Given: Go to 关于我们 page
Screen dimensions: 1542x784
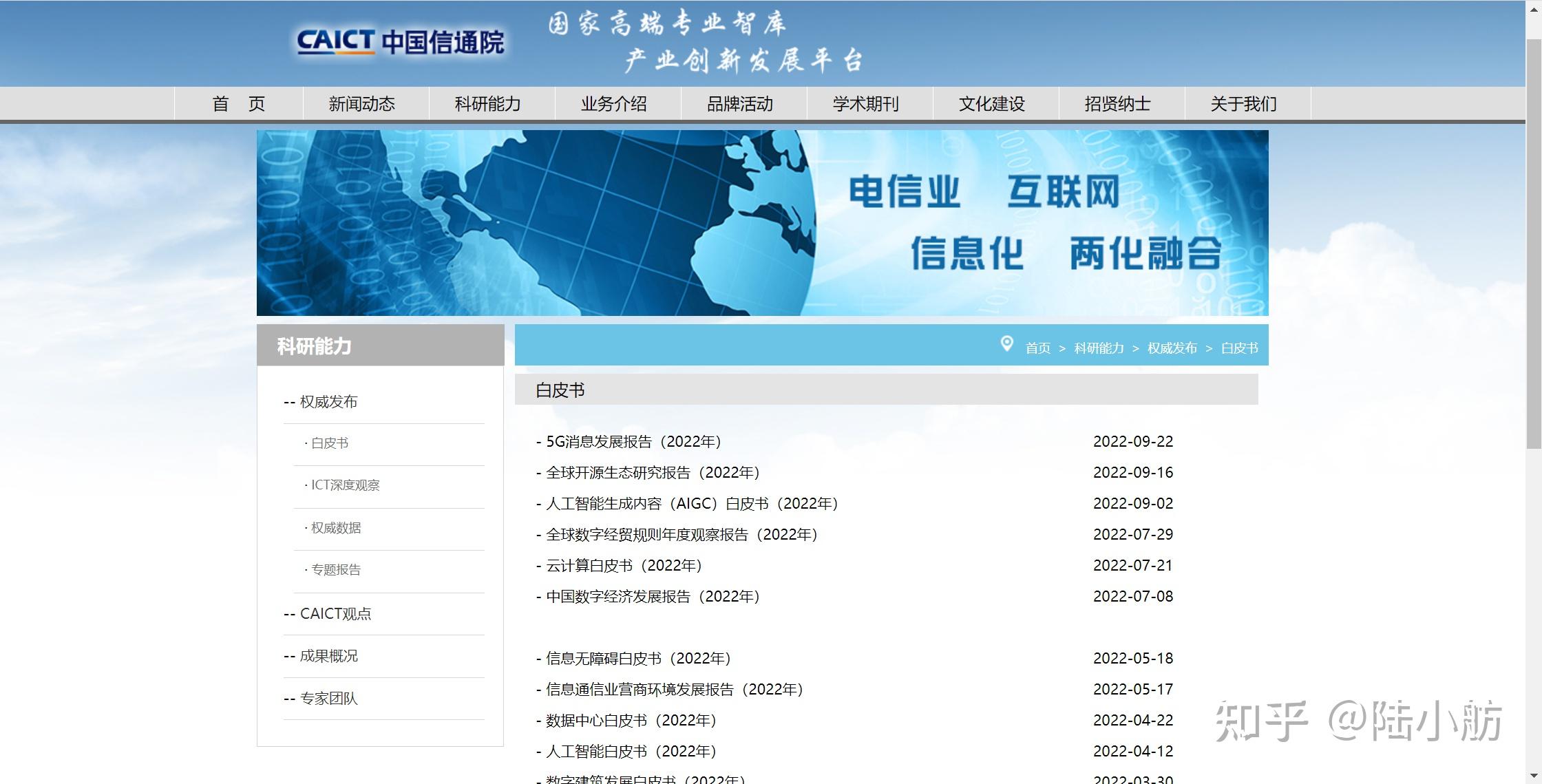Looking at the screenshot, I should pos(1244,103).
